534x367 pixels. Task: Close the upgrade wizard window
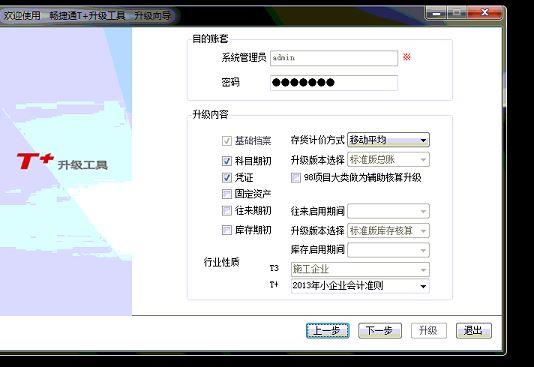point(485,13)
